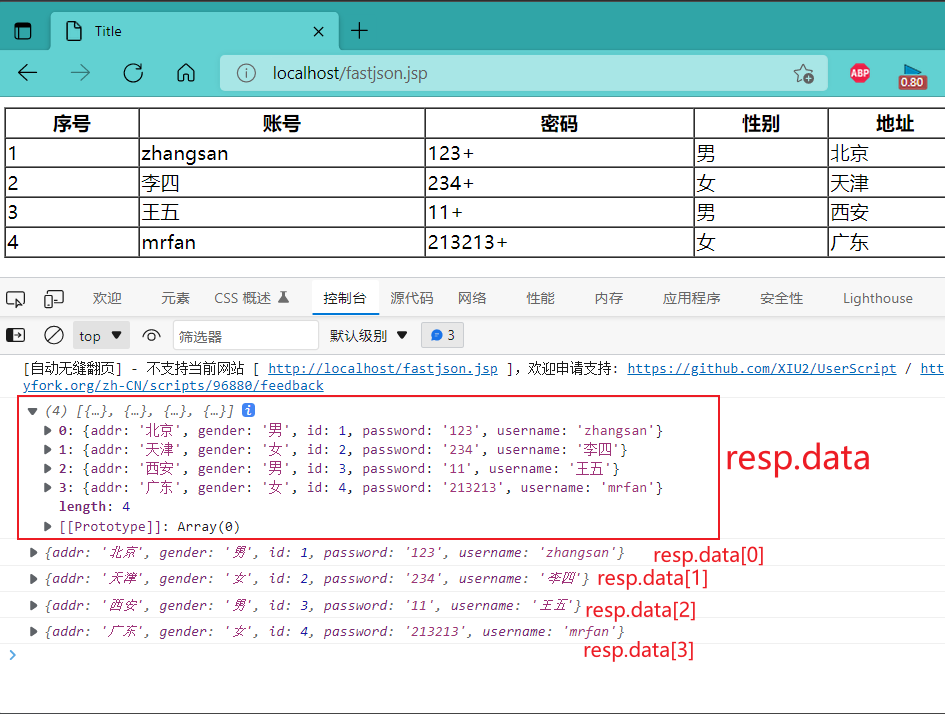This screenshot has height=714, width=945.
Task: Click the 3 issues counter button
Action: tap(442, 336)
